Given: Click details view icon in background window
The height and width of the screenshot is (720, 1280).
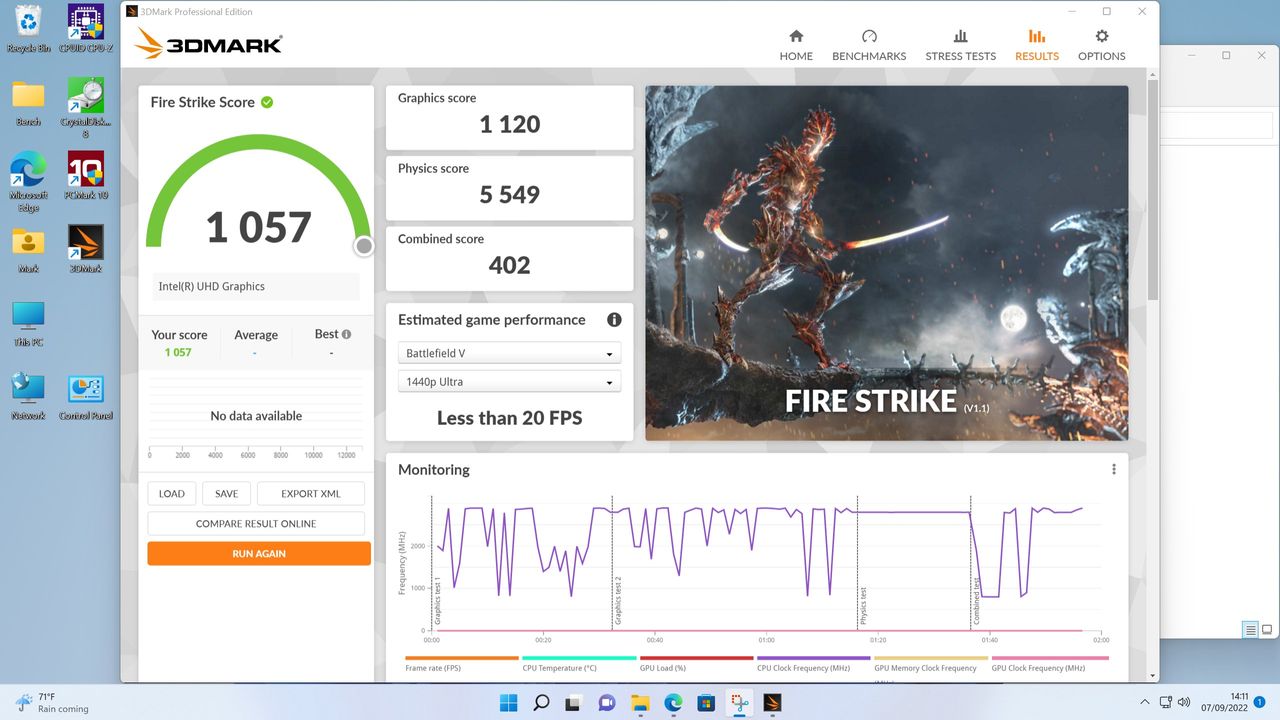Looking at the screenshot, I should click(1250, 630).
